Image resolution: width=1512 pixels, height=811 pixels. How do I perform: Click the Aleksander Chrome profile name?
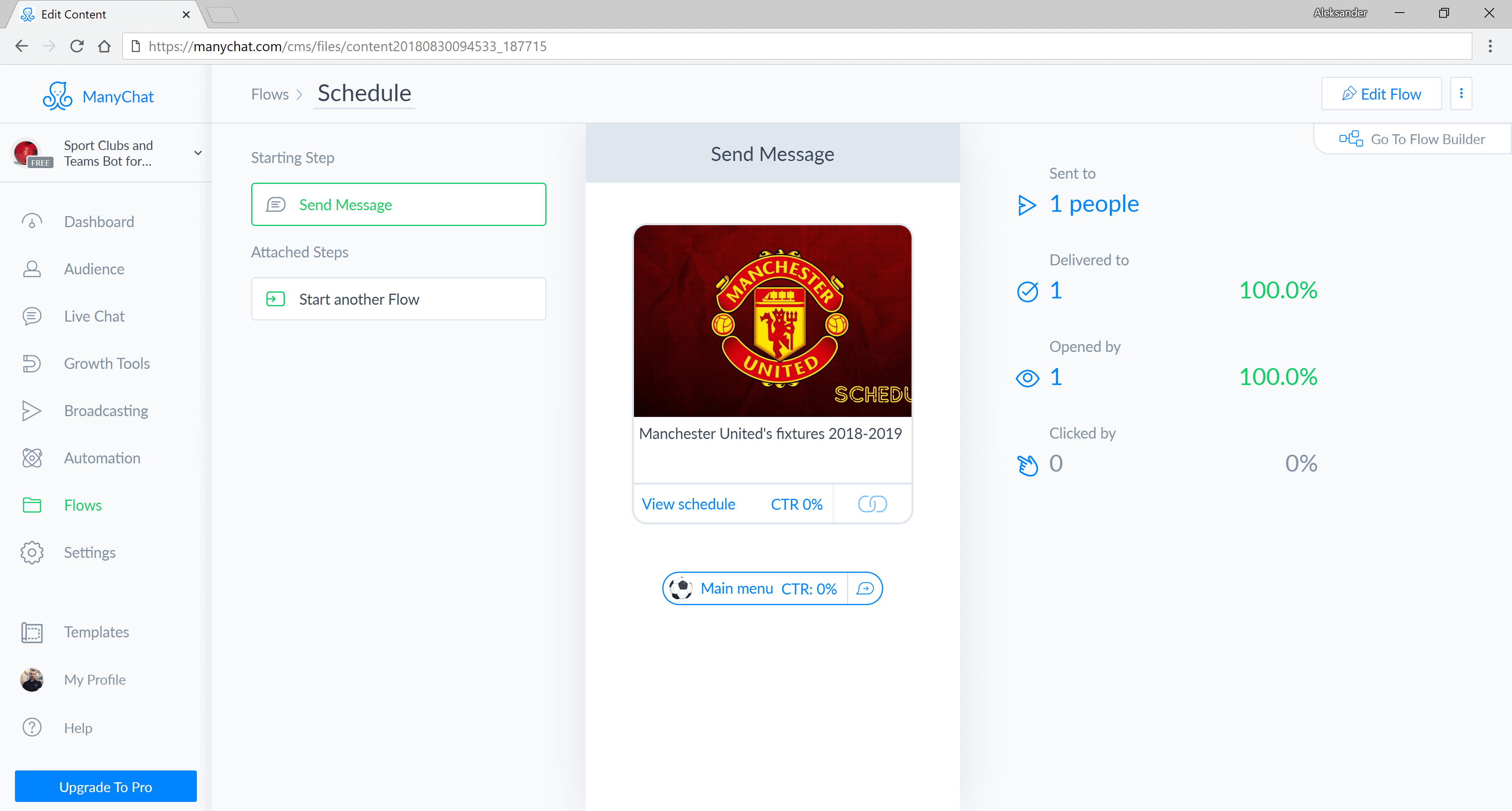1340,13
